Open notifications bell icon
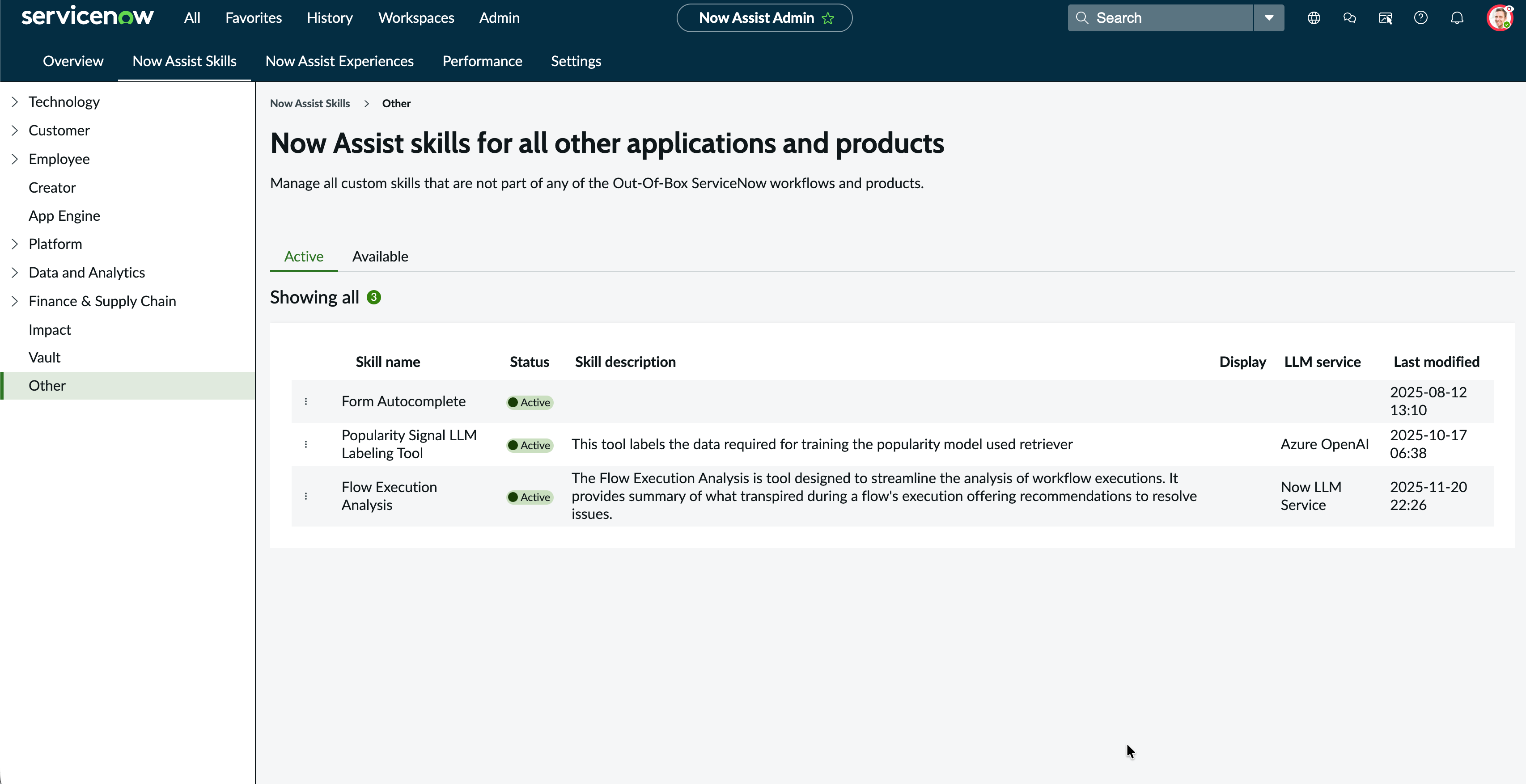 1457,18
